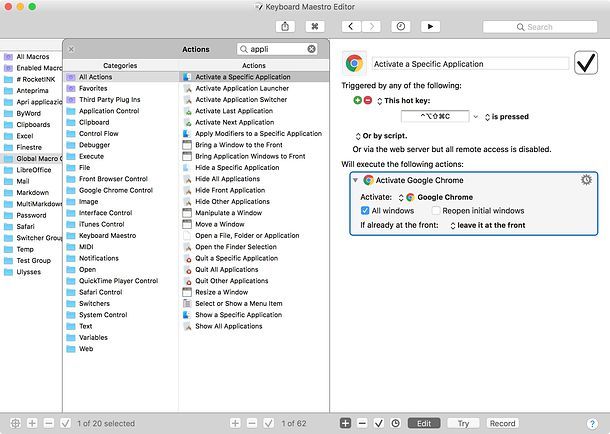
Task: Click the help question mark icon
Action: 597,423
